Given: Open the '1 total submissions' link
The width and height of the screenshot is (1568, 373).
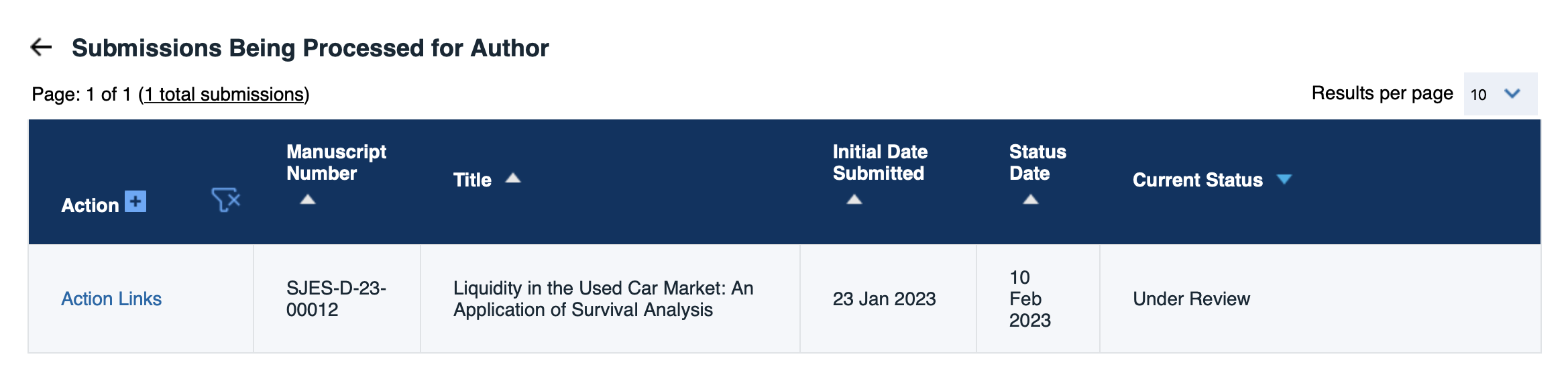Looking at the screenshot, I should coord(225,95).
